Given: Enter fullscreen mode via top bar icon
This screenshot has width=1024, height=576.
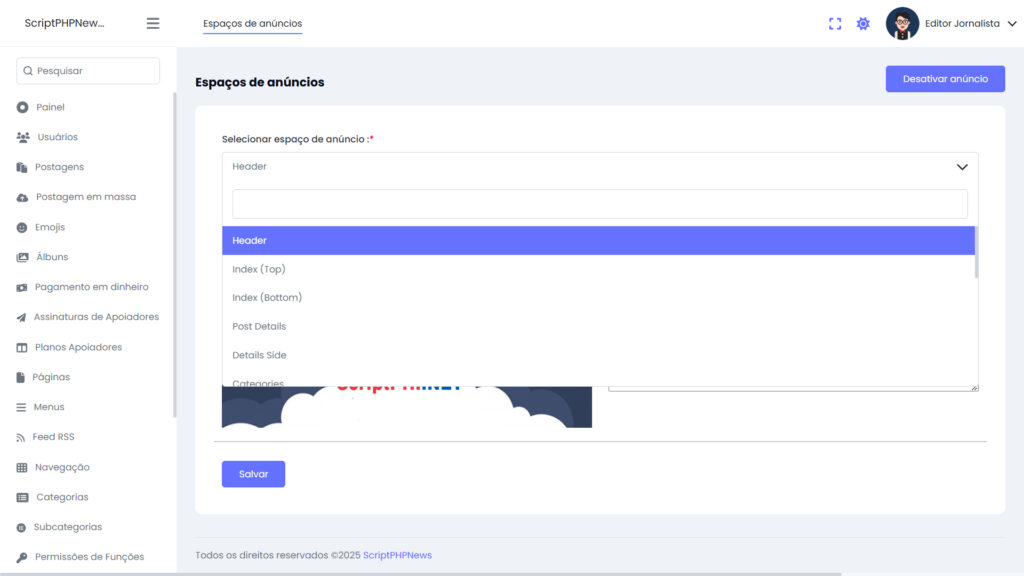Looking at the screenshot, I should [835, 23].
